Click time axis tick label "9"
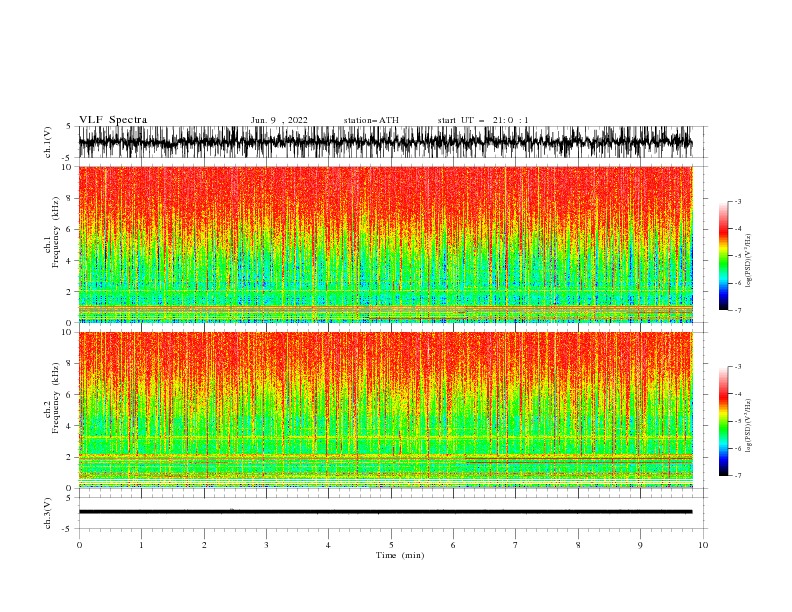The image size is (792, 612). click(x=640, y=545)
